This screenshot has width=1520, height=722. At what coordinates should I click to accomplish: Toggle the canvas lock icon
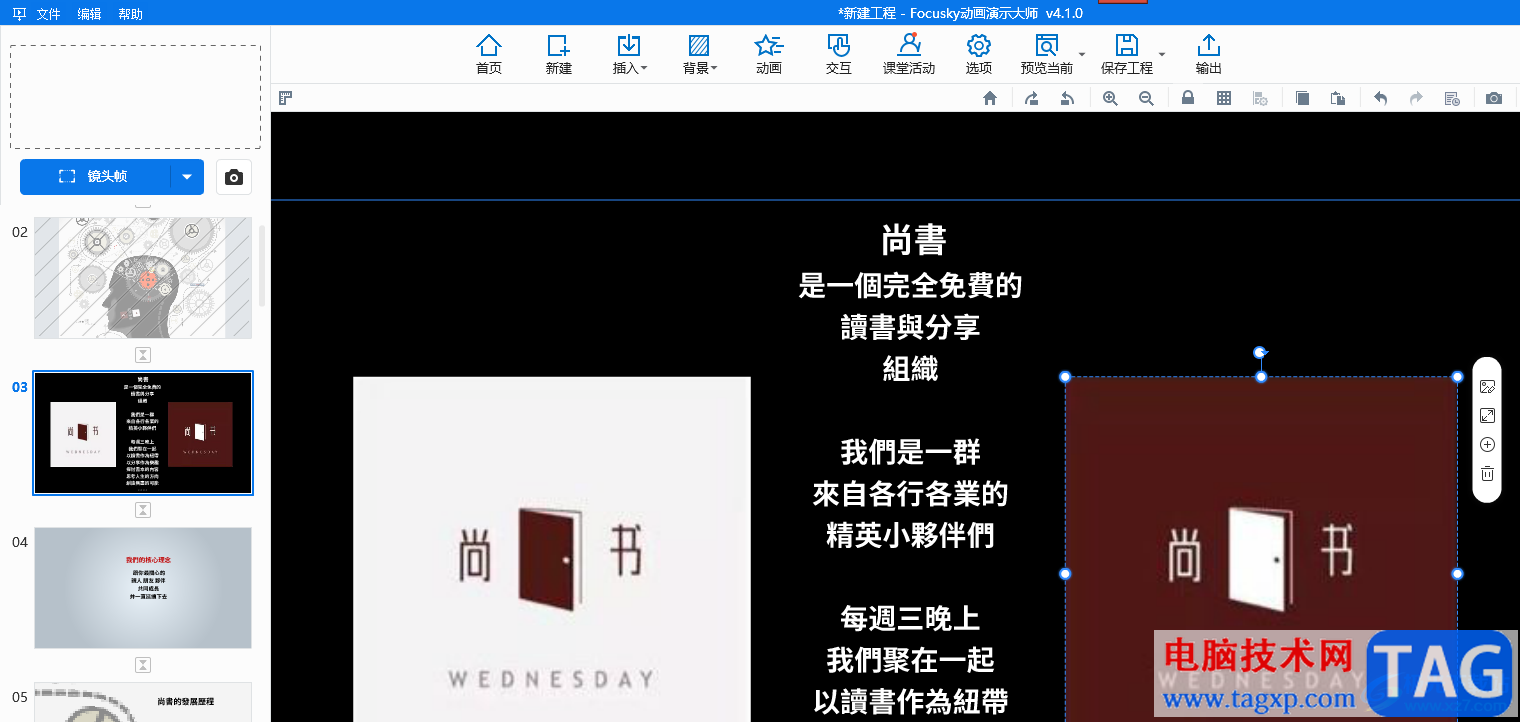tap(1188, 98)
